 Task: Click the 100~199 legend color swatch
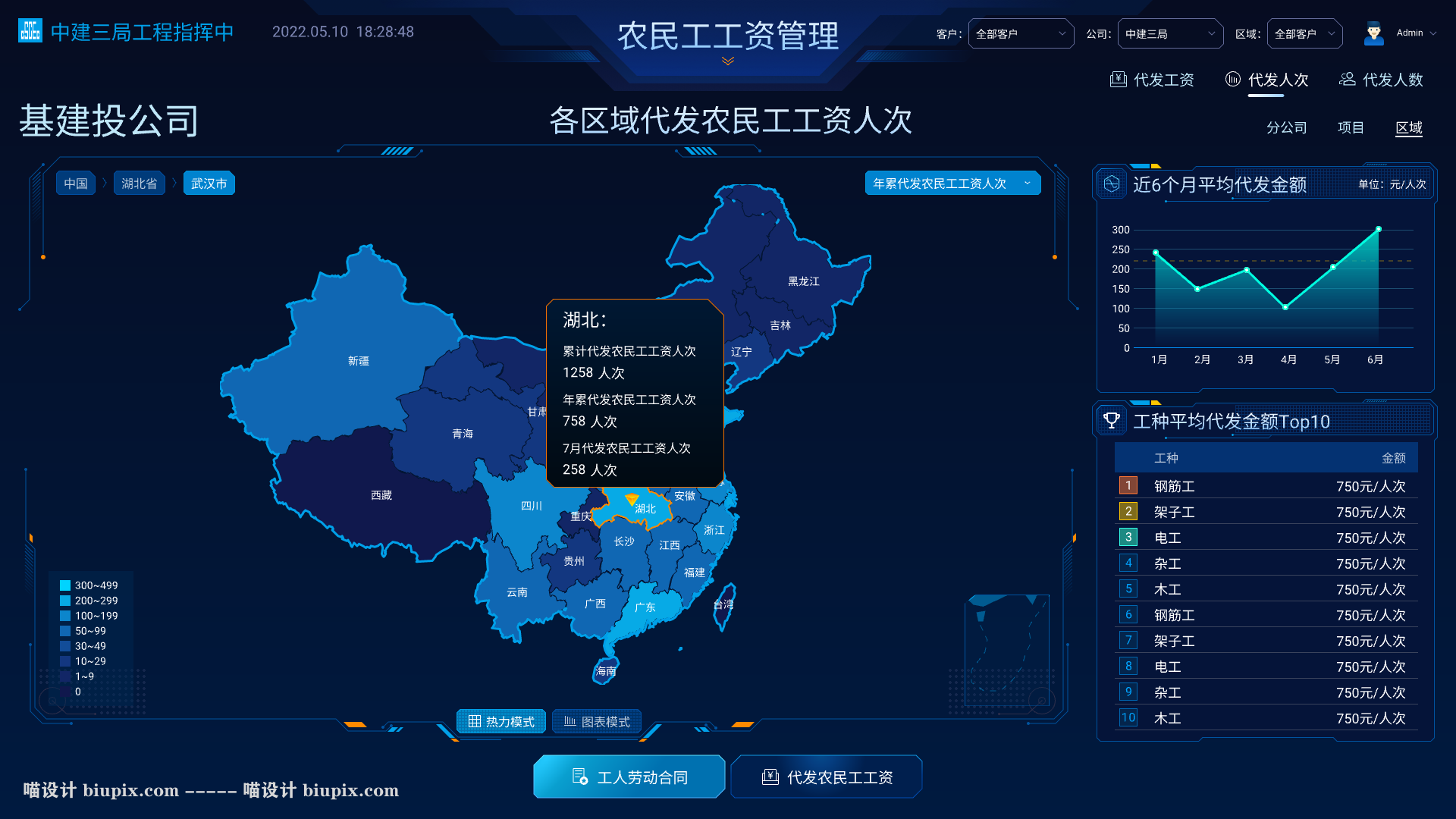tap(65, 616)
